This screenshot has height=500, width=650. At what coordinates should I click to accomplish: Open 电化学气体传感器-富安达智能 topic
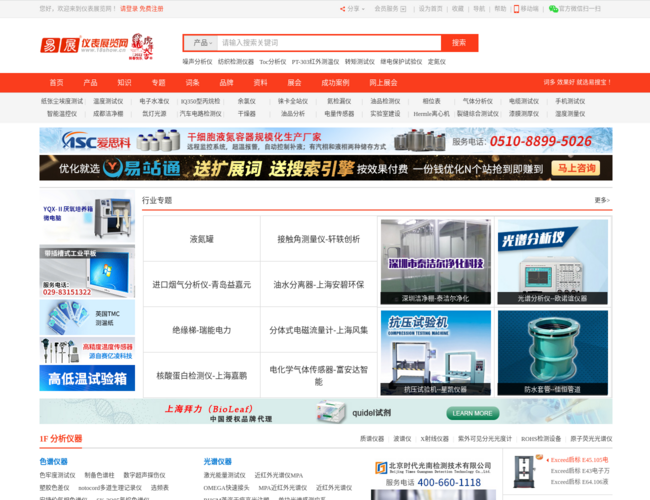tap(319, 376)
